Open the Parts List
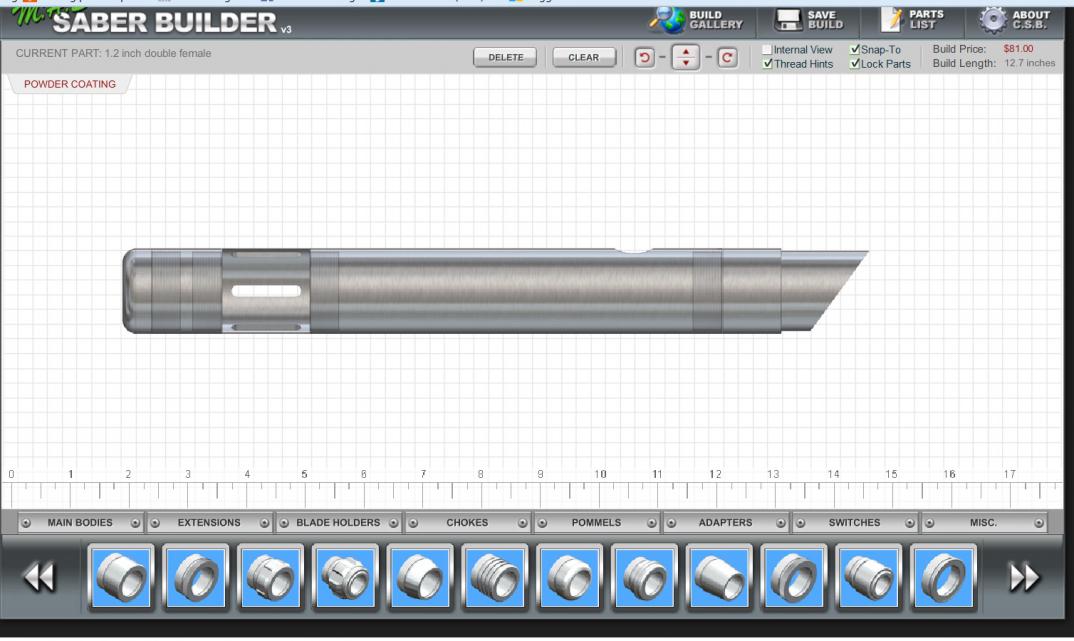Image resolution: width=1074 pixels, height=641 pixels. click(895, 19)
